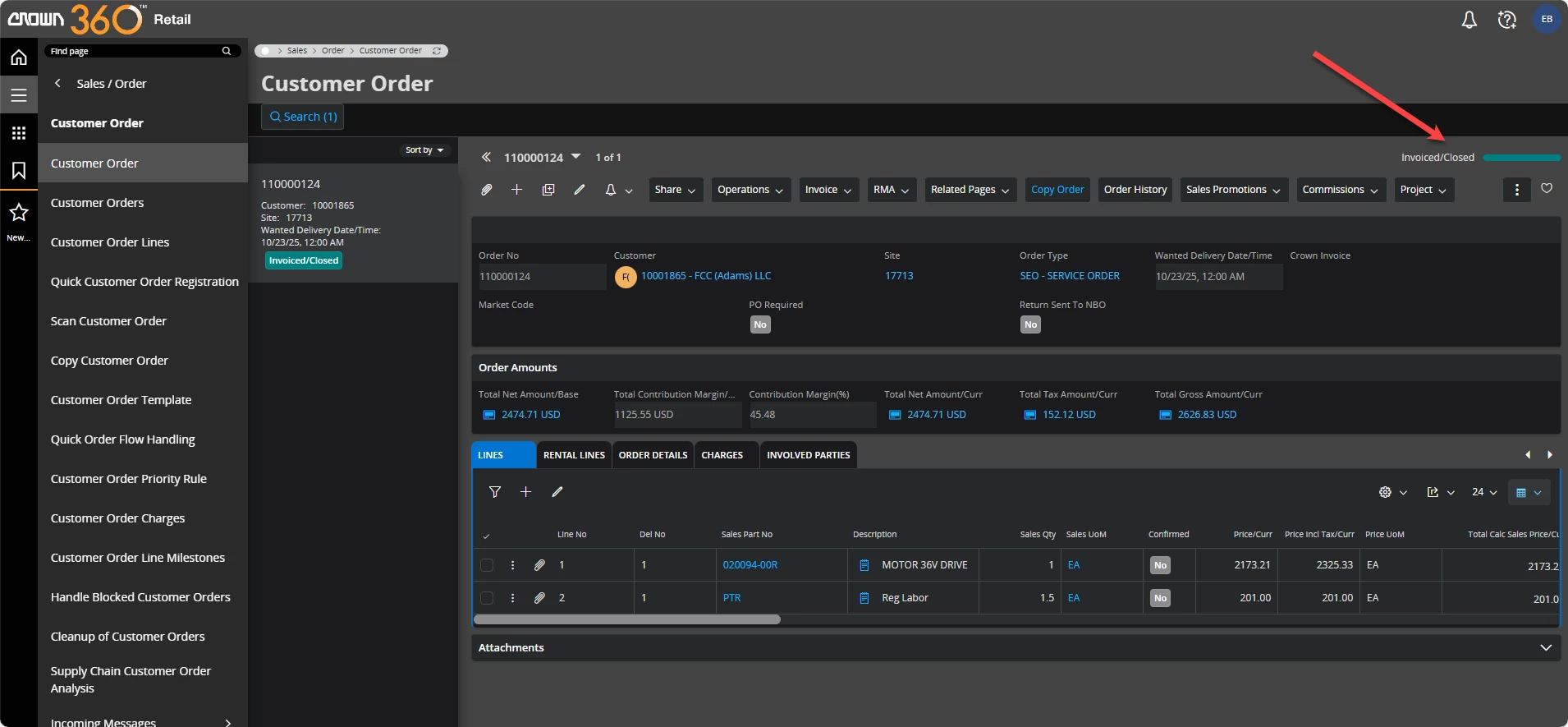Open the Order Details tab
This screenshot has height=727, width=1568.
tap(653, 455)
